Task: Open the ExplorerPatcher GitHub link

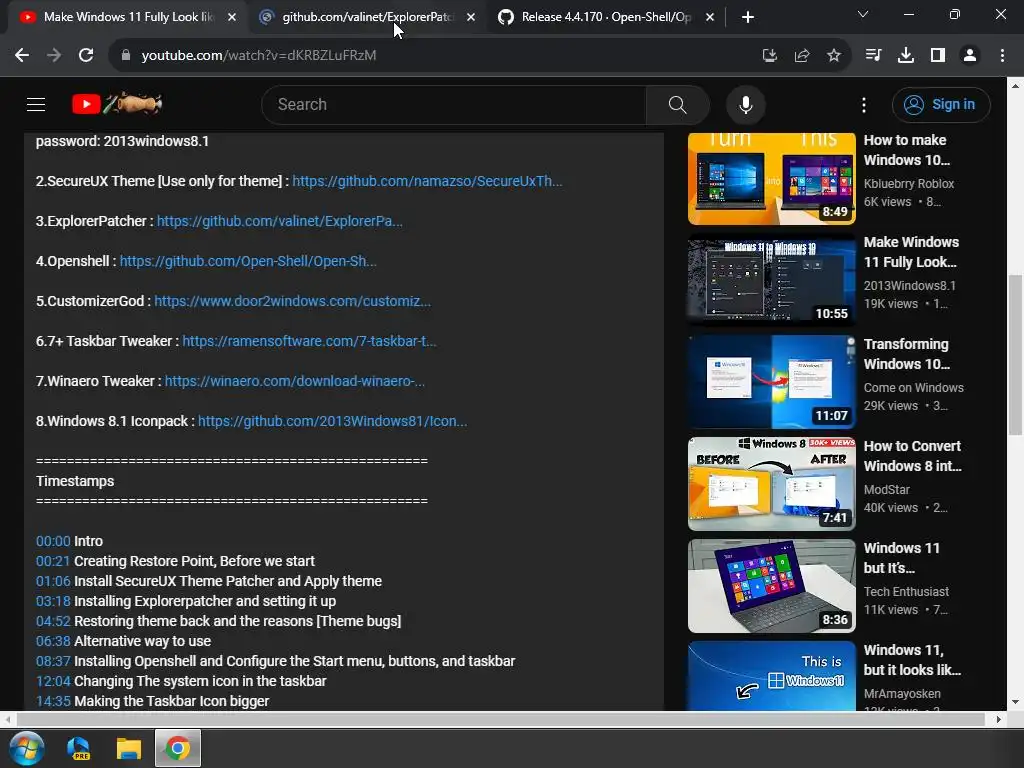Action: pyautogui.click(x=280, y=221)
